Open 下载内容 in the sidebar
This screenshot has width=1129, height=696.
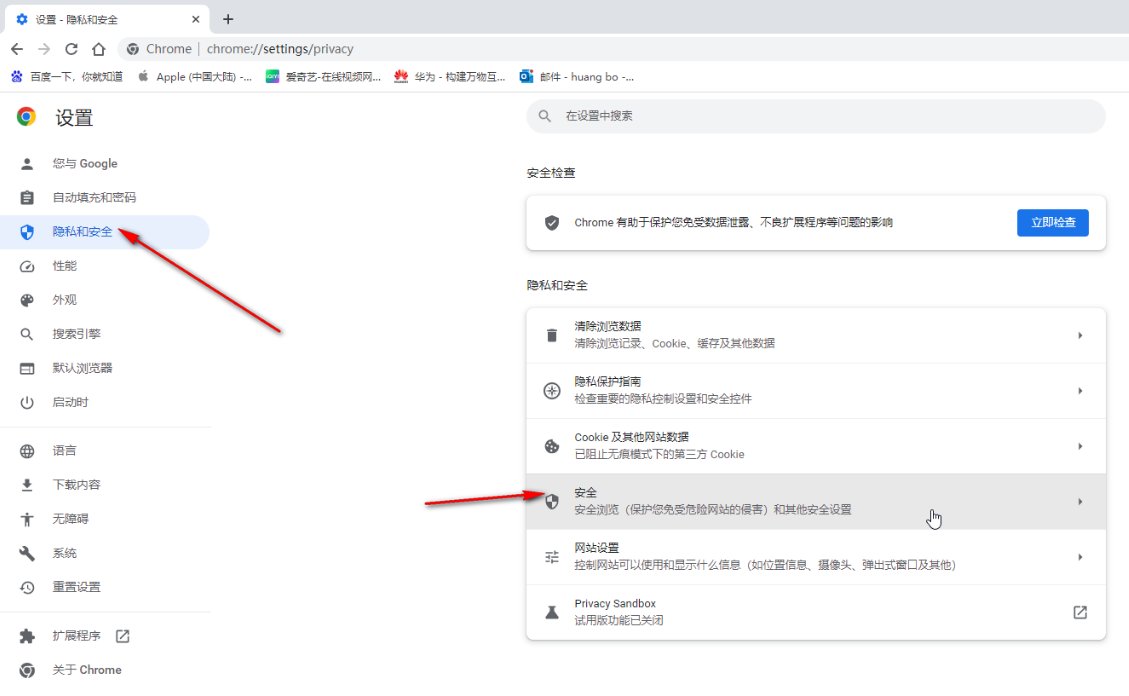(104, 484)
